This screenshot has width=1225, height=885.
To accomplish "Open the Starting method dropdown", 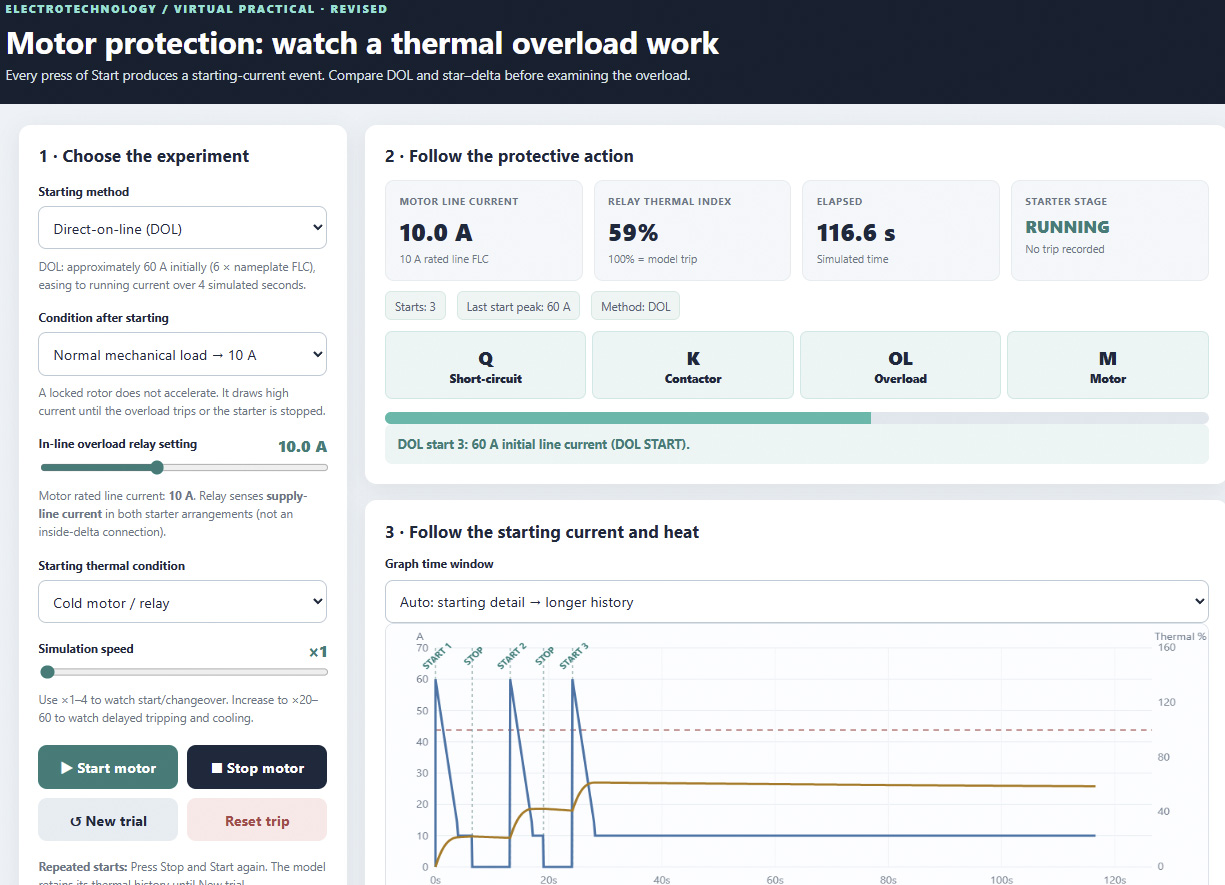I will coord(183,228).
